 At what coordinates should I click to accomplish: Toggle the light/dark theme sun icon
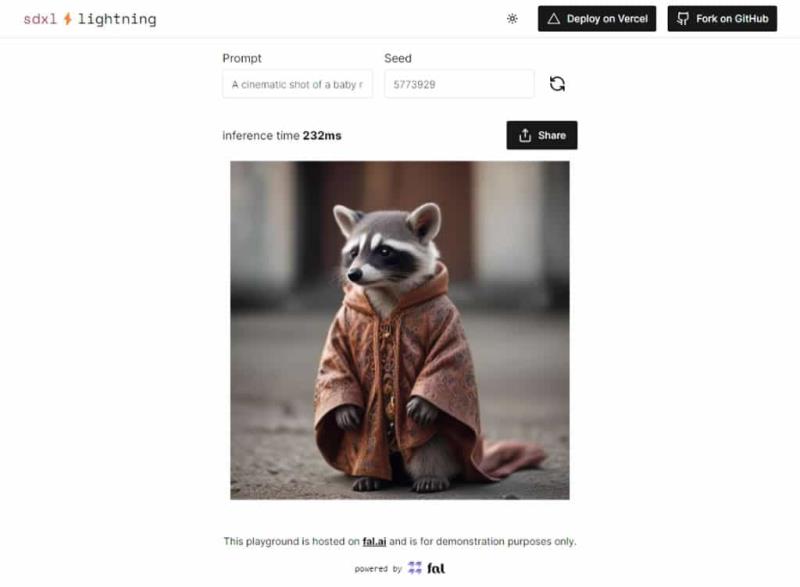[x=512, y=19]
